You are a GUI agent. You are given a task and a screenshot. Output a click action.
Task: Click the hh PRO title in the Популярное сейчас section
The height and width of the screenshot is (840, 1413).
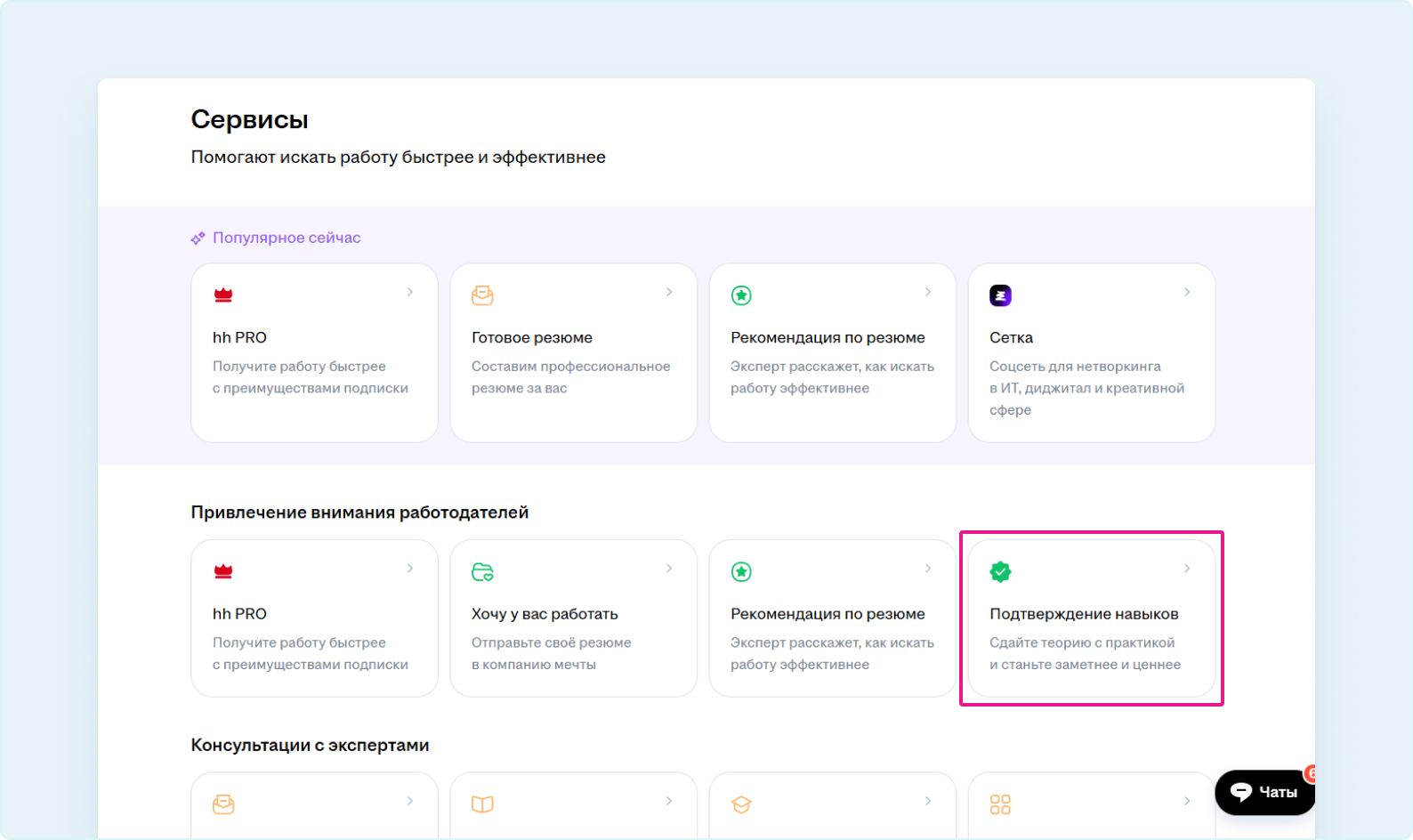[239, 338]
